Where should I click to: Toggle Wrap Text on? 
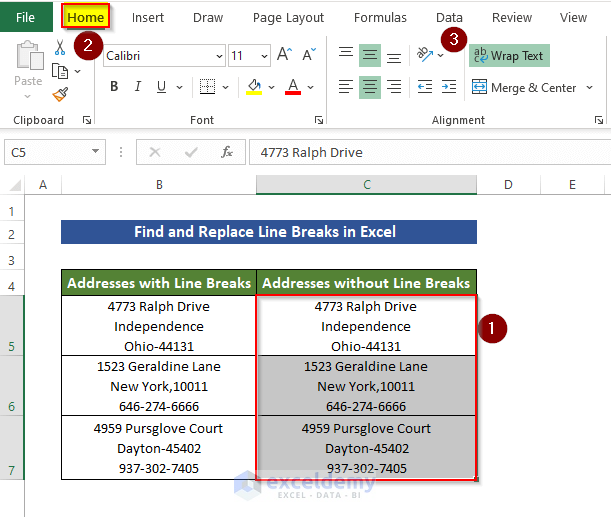[509, 56]
